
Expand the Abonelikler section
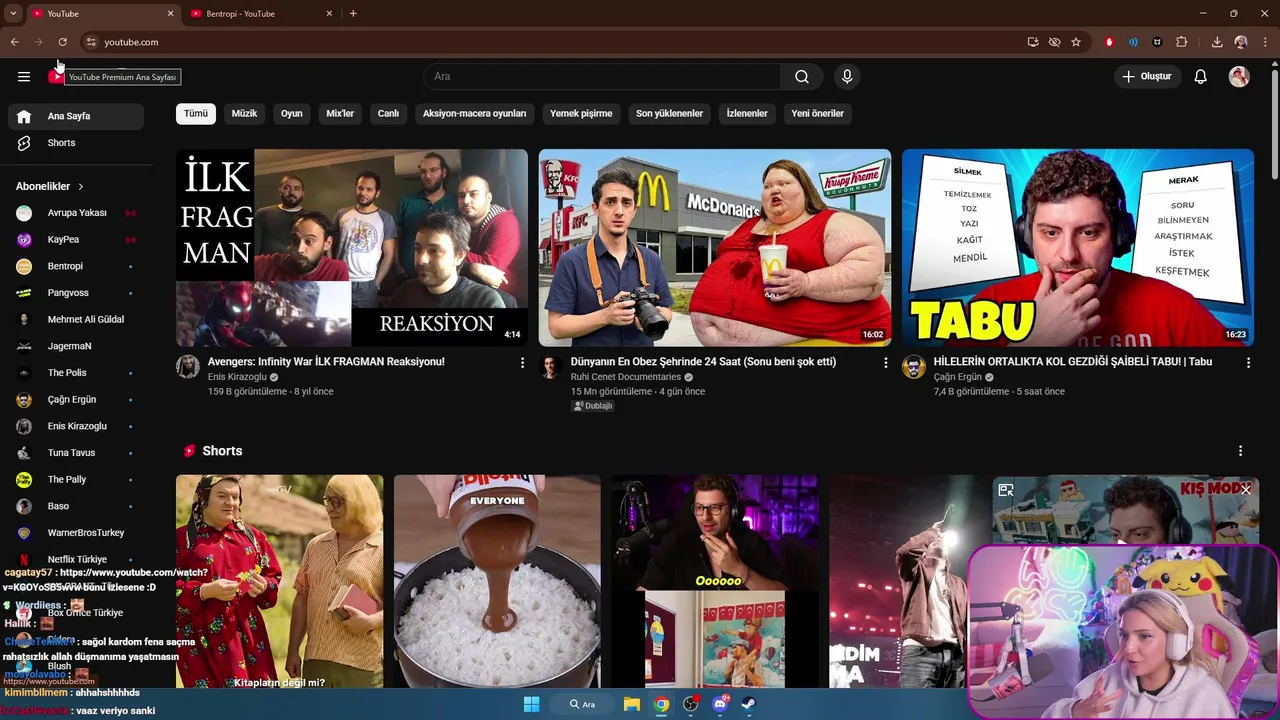click(50, 186)
